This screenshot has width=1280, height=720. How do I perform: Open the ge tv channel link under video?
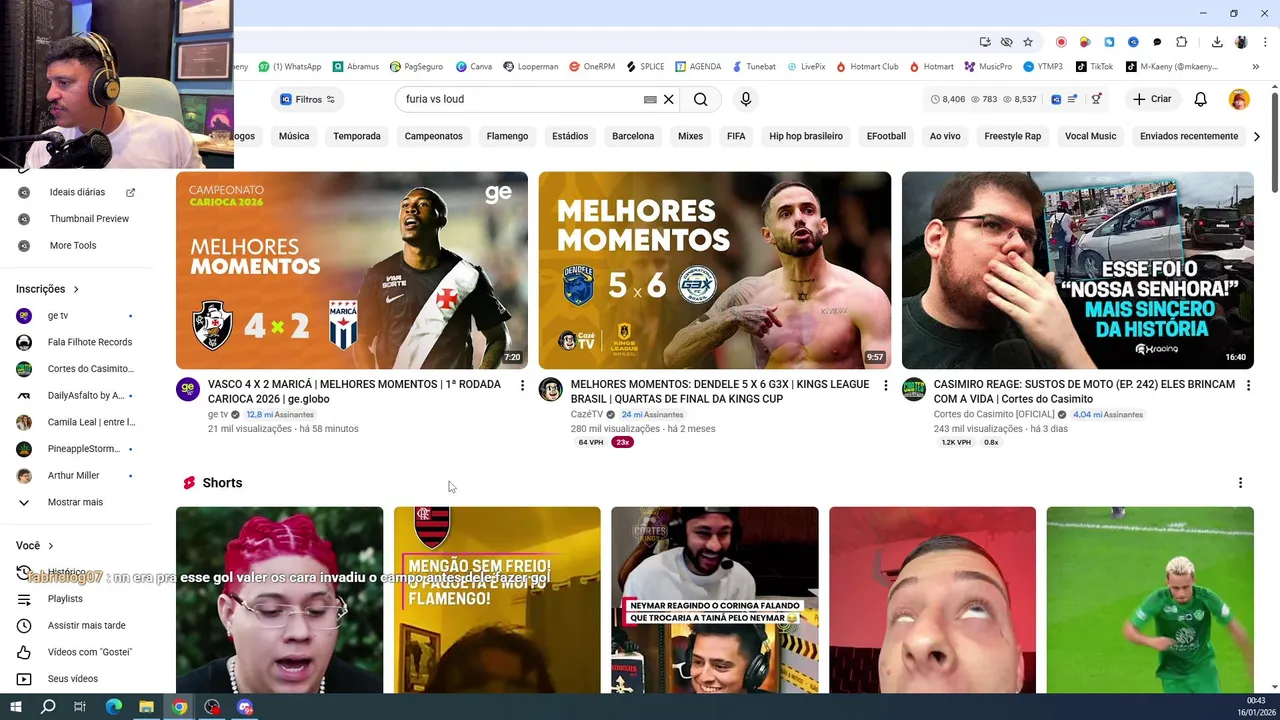tap(218, 414)
